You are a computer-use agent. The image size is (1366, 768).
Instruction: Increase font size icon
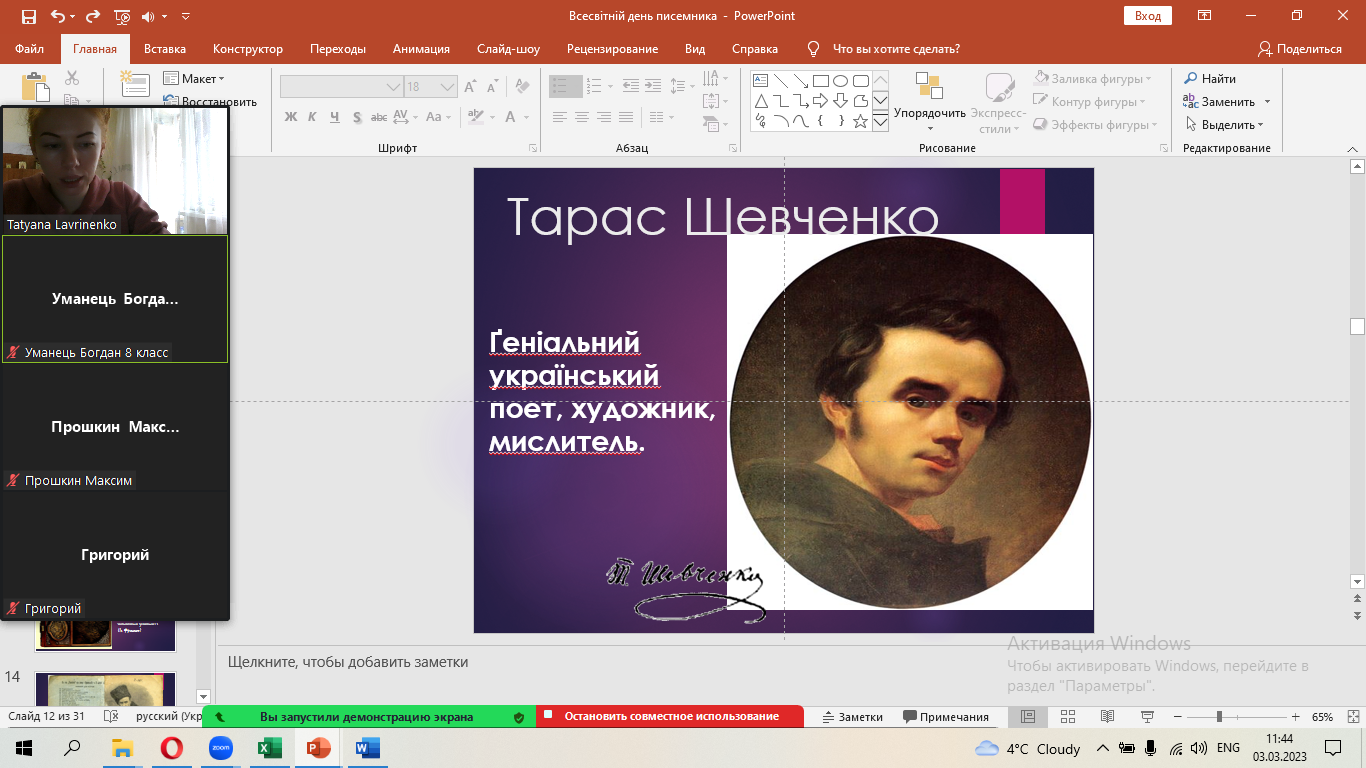click(x=470, y=87)
